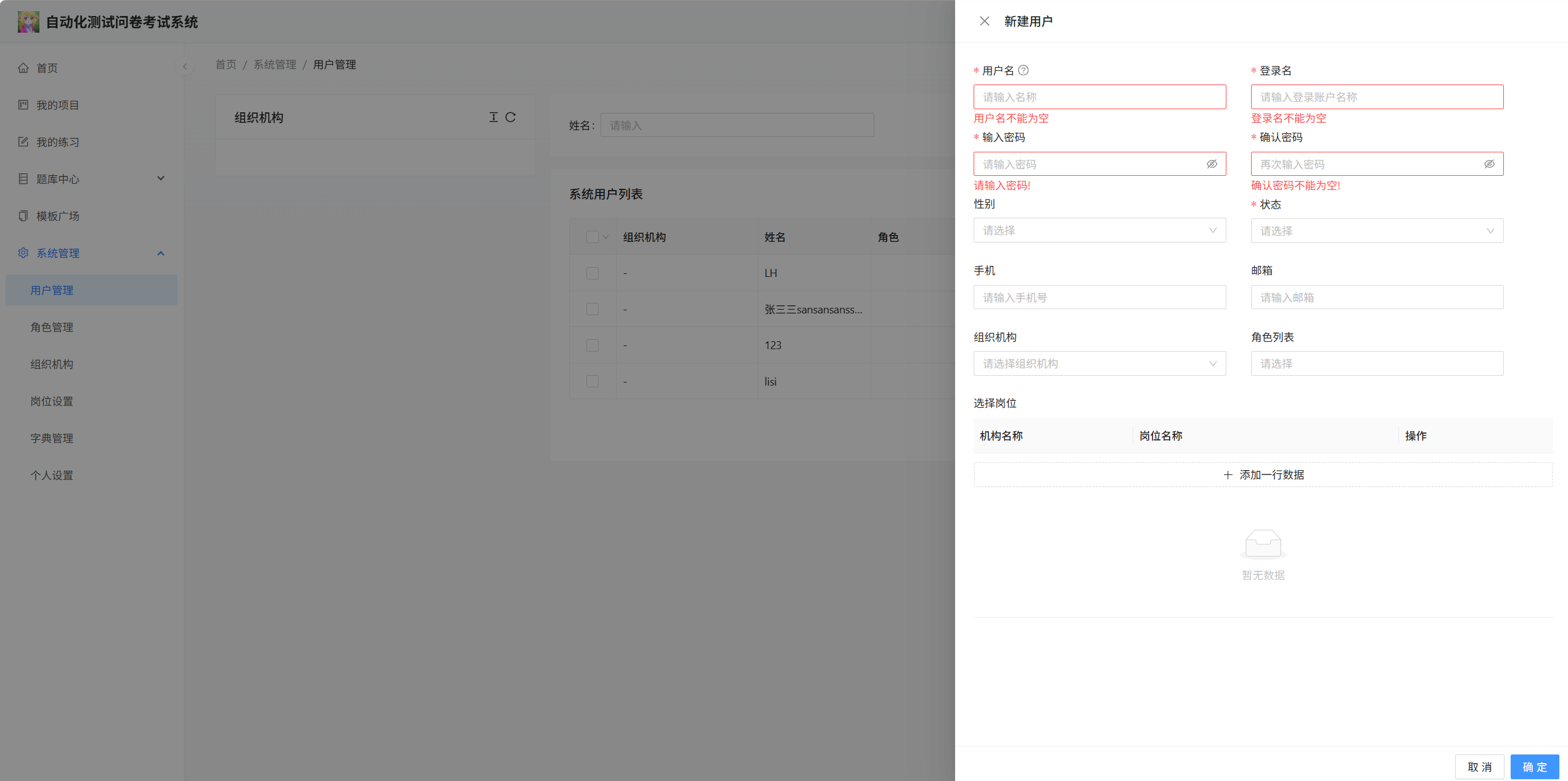Toggle password visibility in 输入密码 field
Image resolution: width=1568 pixels, height=781 pixels.
pyautogui.click(x=1212, y=164)
